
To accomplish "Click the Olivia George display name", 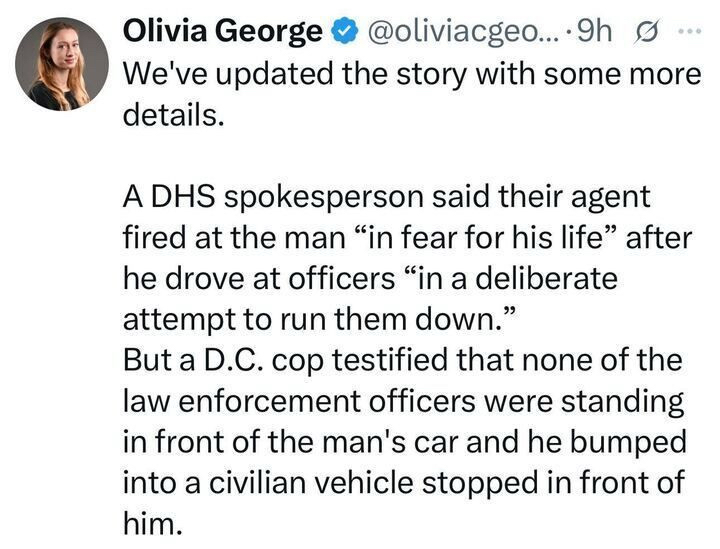I will (222, 32).
